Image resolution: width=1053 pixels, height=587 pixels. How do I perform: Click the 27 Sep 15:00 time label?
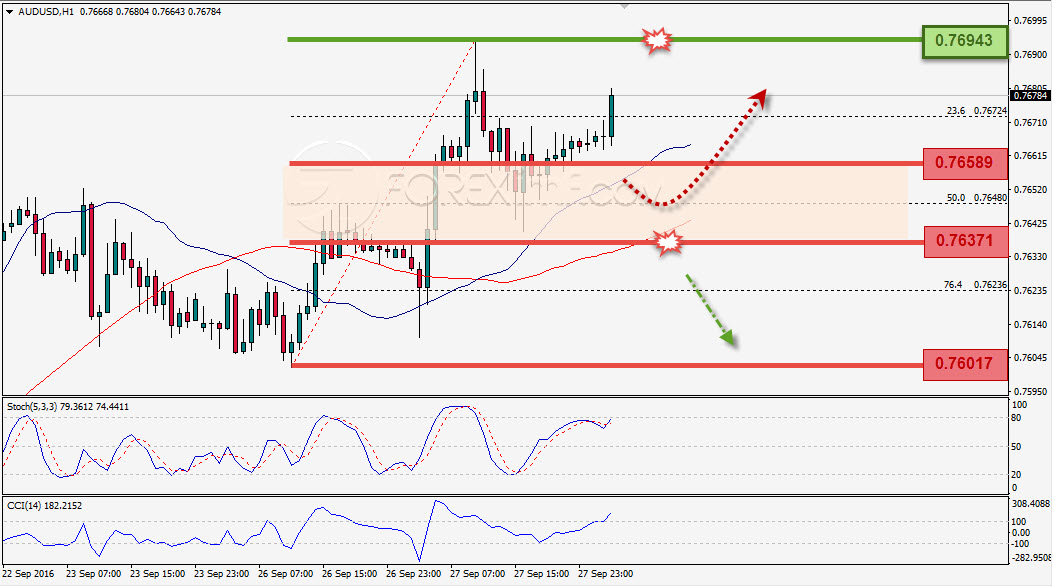(x=541, y=574)
